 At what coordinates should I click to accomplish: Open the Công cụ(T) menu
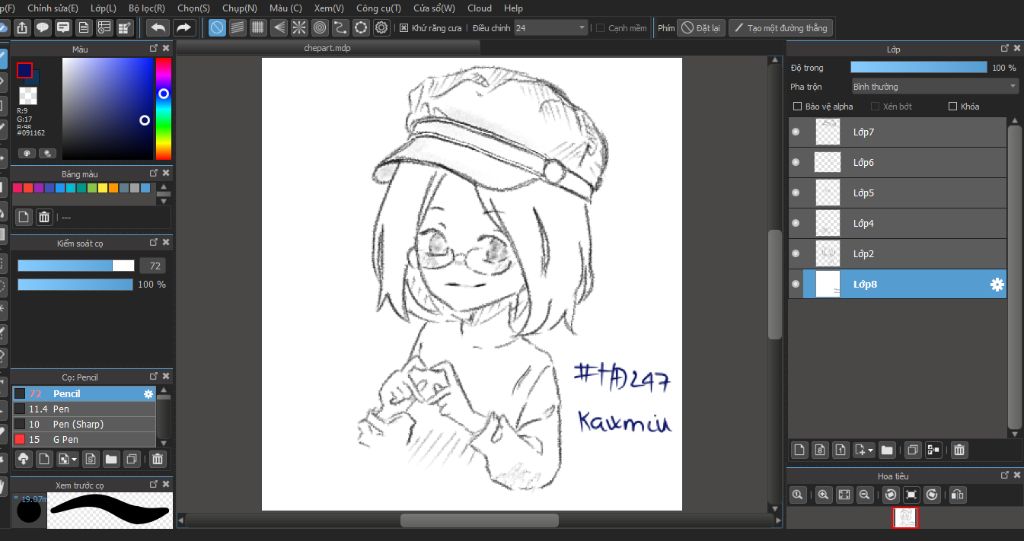click(379, 8)
